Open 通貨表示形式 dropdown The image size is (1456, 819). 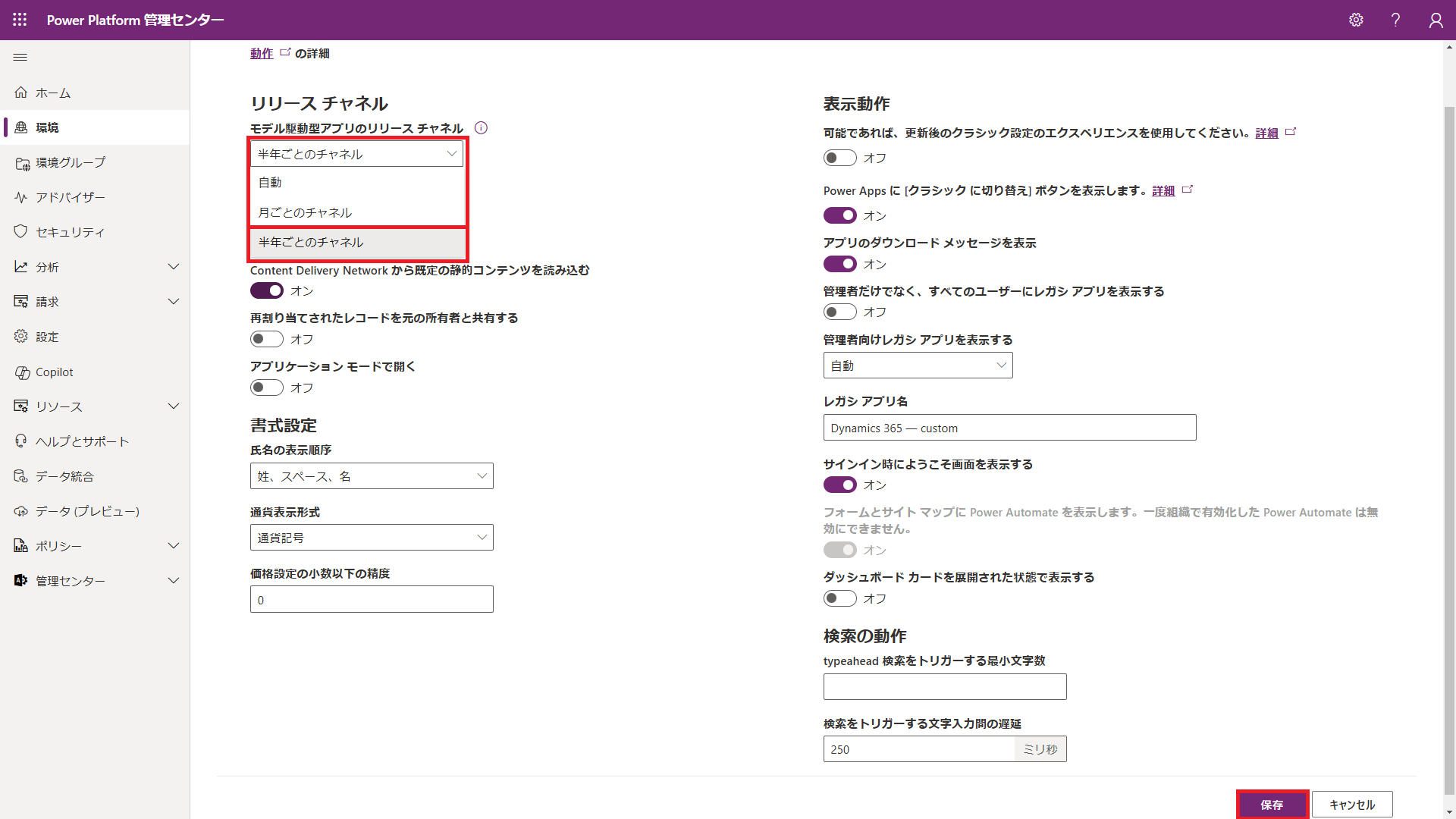click(372, 538)
